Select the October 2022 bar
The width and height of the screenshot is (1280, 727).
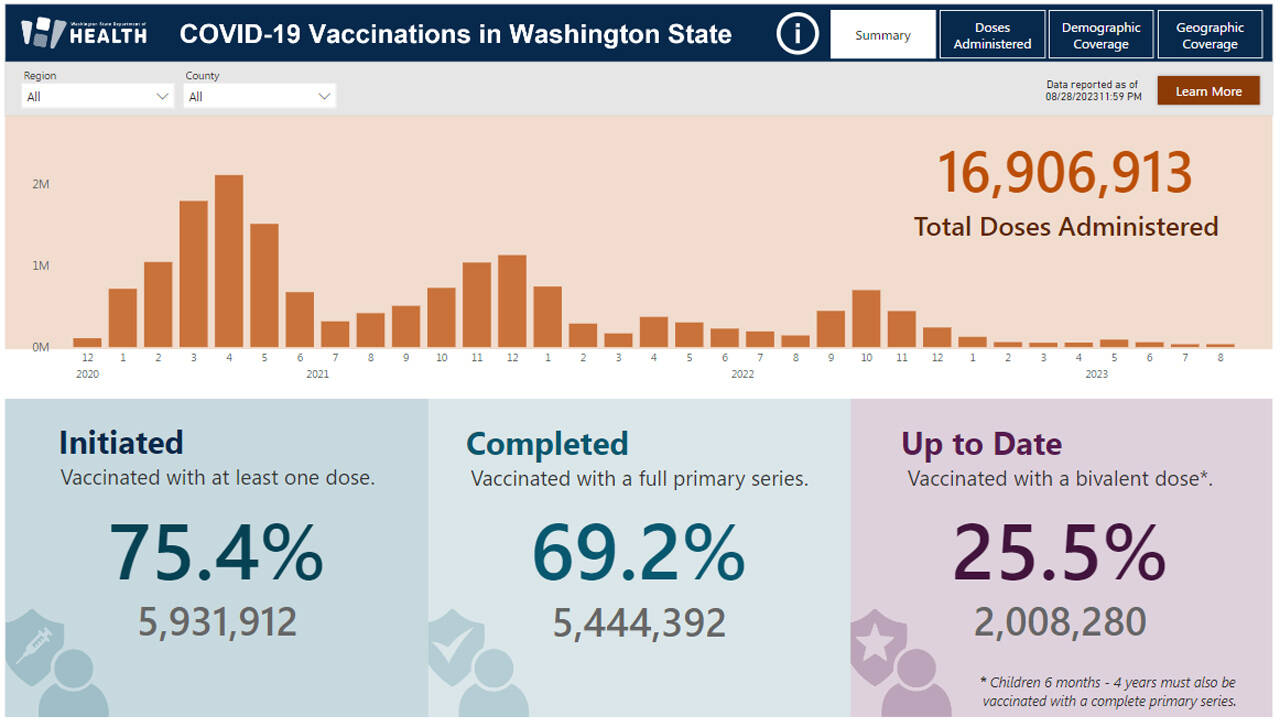[x=866, y=319]
